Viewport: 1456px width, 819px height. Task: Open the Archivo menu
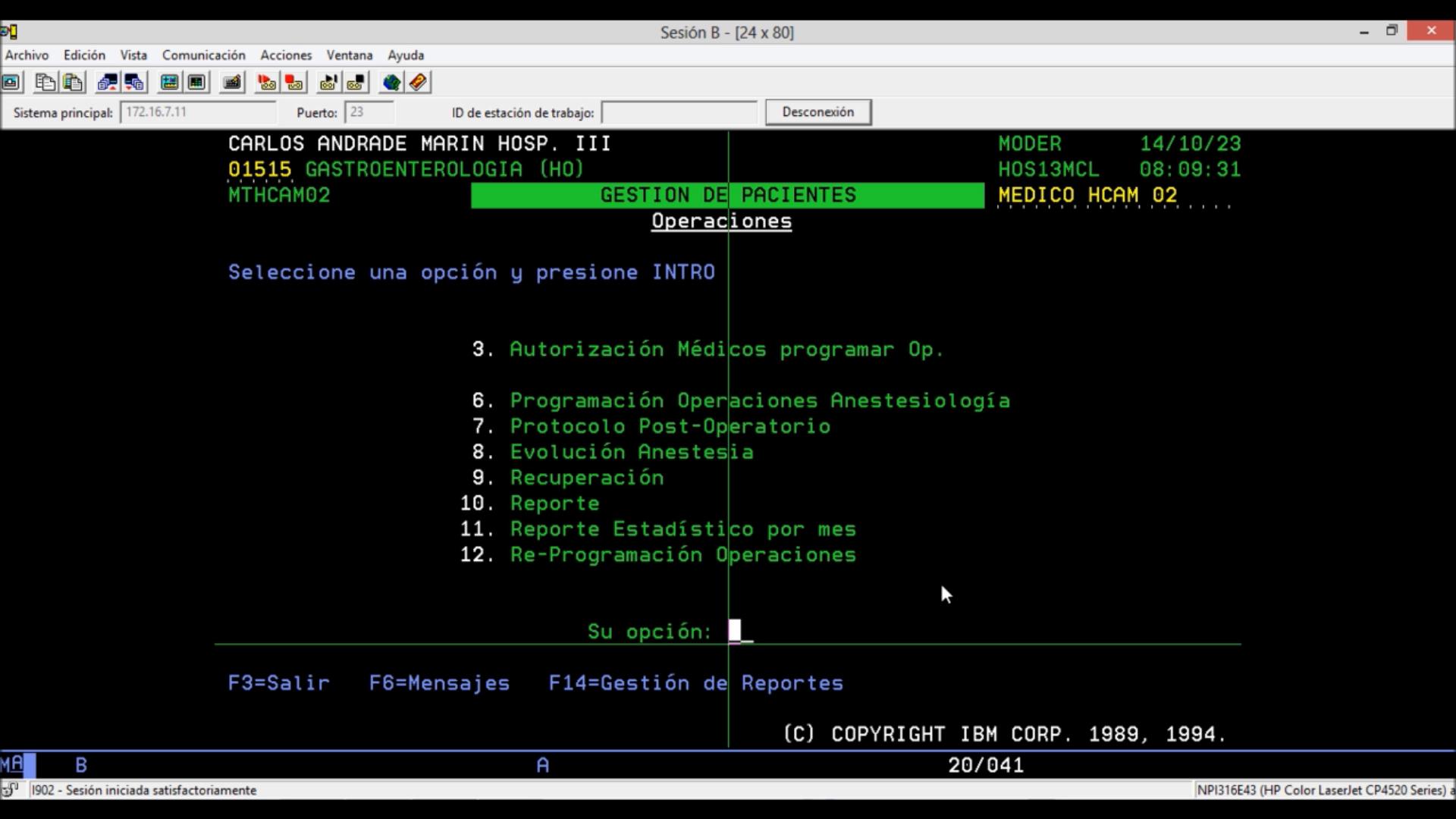point(27,55)
